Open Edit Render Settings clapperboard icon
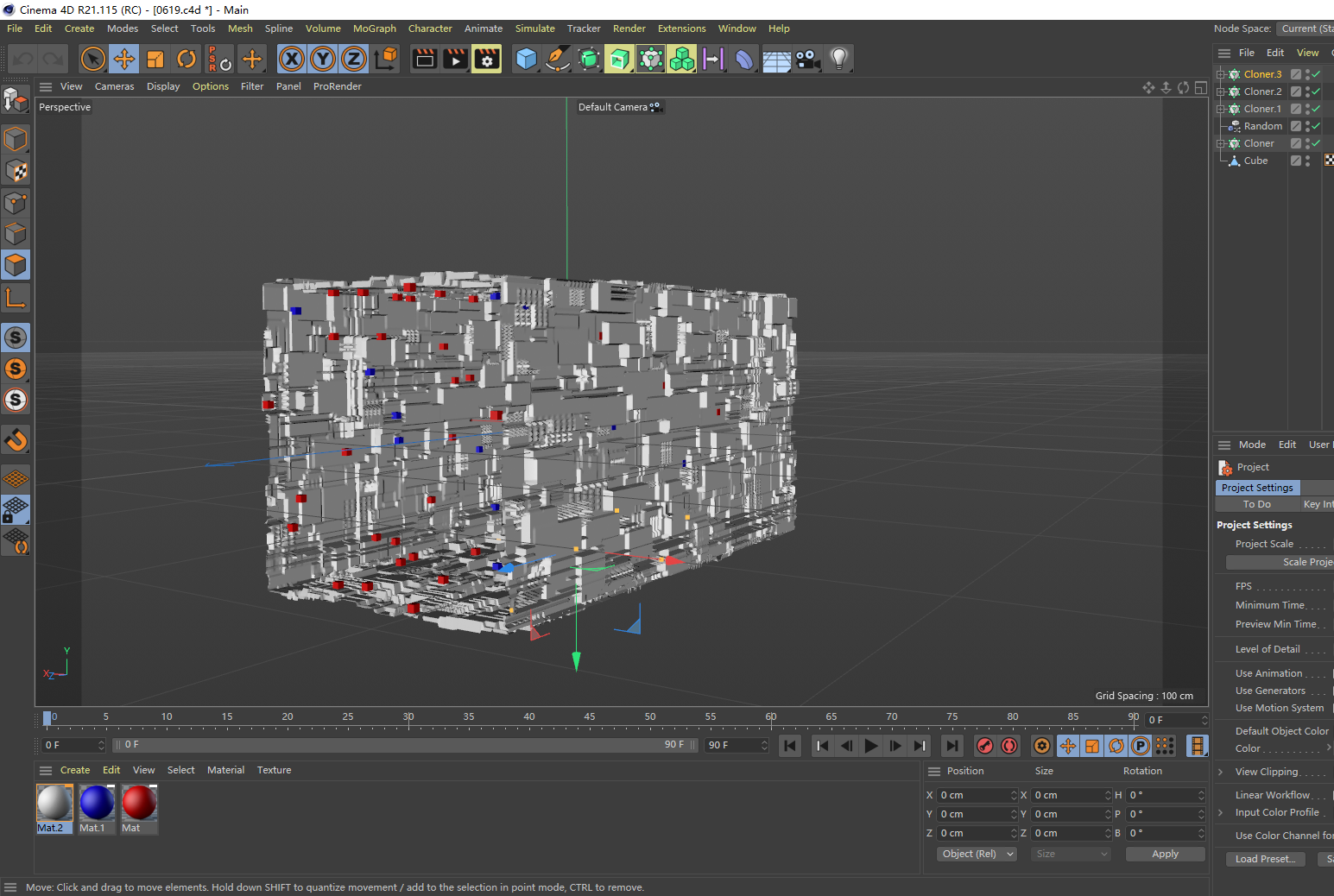 point(486,59)
